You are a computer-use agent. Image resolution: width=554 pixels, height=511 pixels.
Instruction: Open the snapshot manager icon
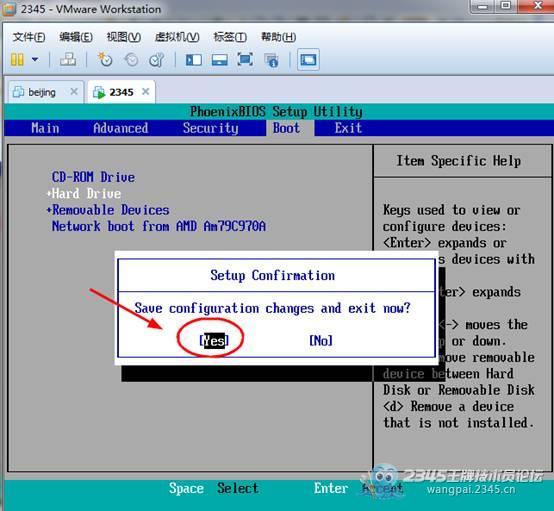point(157,60)
